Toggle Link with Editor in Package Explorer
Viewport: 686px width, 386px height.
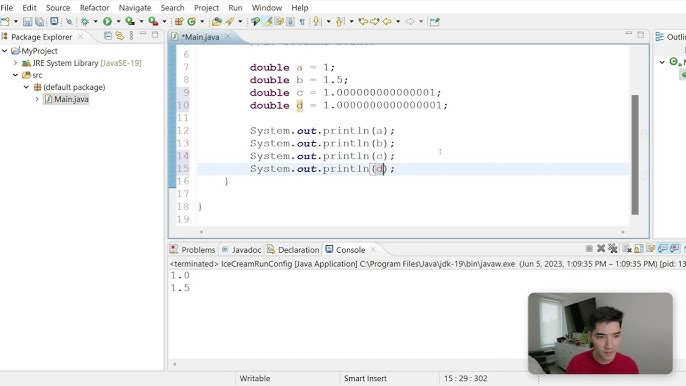coord(119,36)
